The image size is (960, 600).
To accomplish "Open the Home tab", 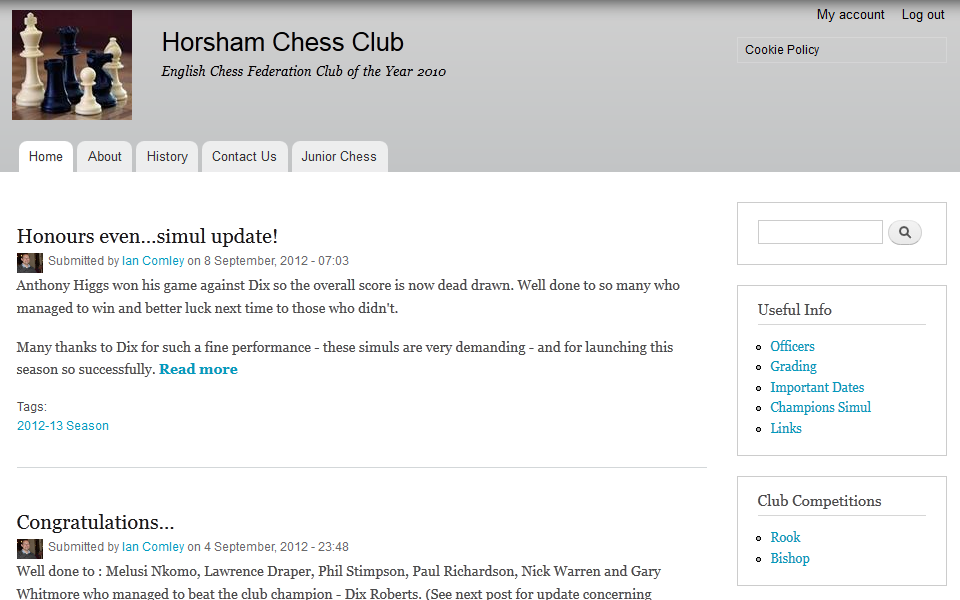I will tap(46, 157).
